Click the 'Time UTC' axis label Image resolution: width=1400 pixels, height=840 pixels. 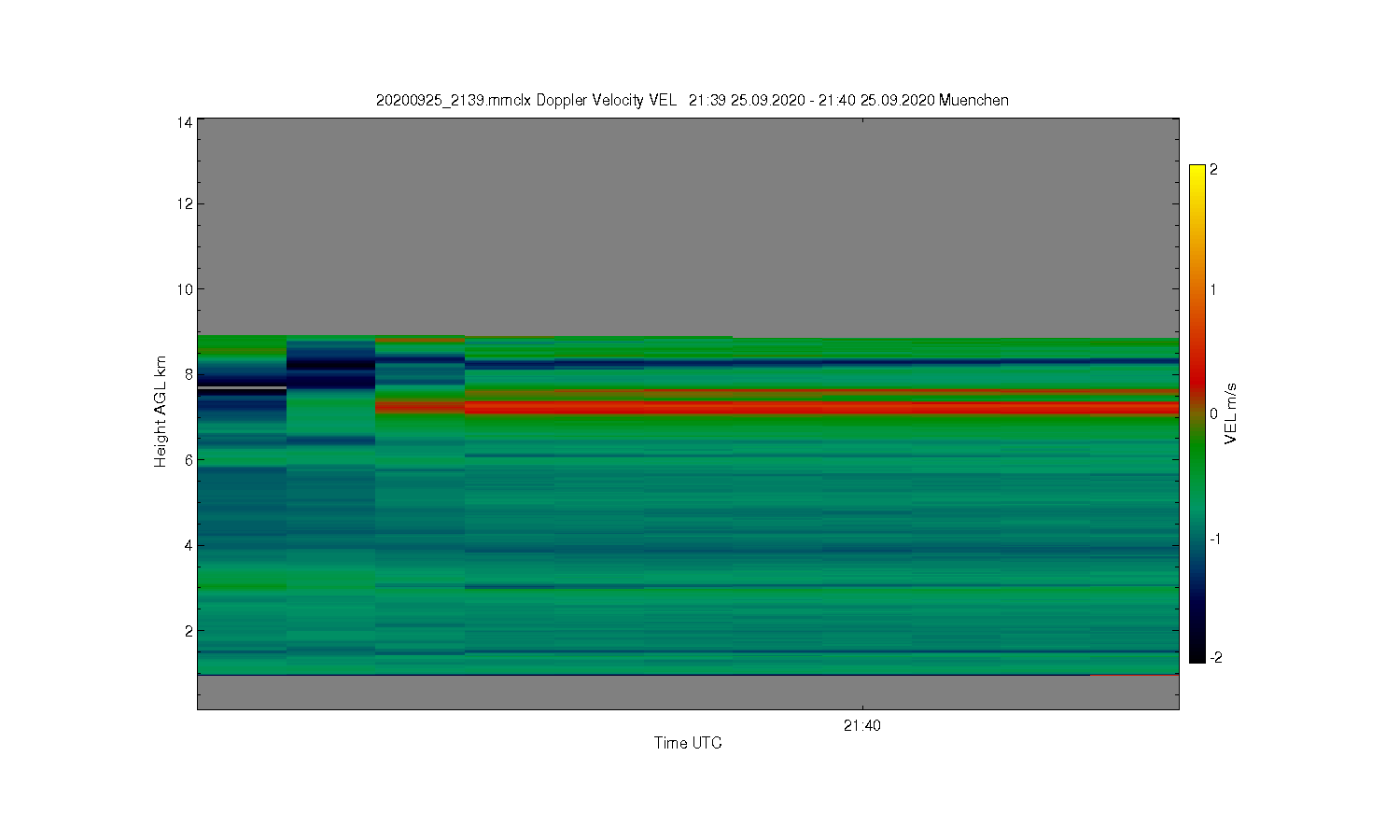pos(688,743)
